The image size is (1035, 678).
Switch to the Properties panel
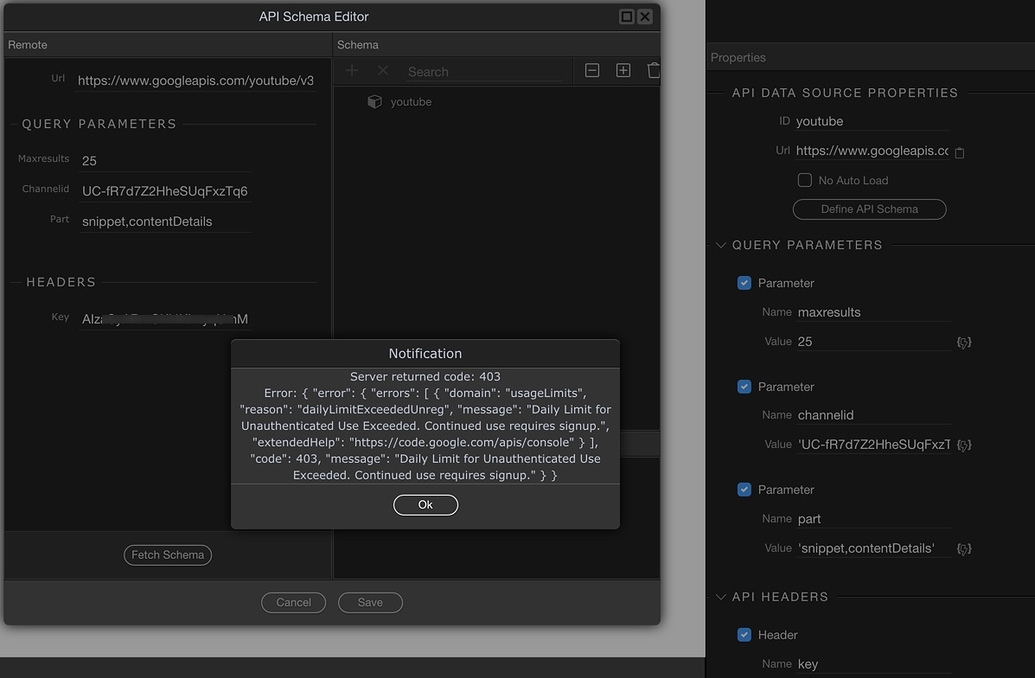point(738,57)
